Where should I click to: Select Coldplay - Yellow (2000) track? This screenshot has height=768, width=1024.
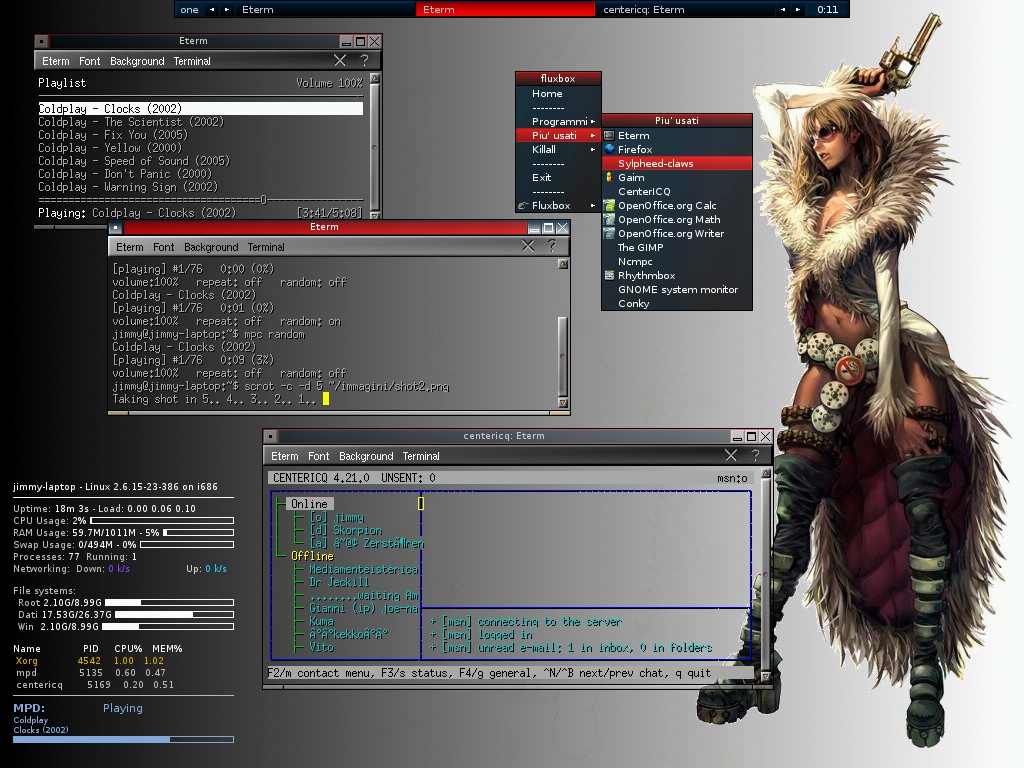pyautogui.click(x=110, y=148)
